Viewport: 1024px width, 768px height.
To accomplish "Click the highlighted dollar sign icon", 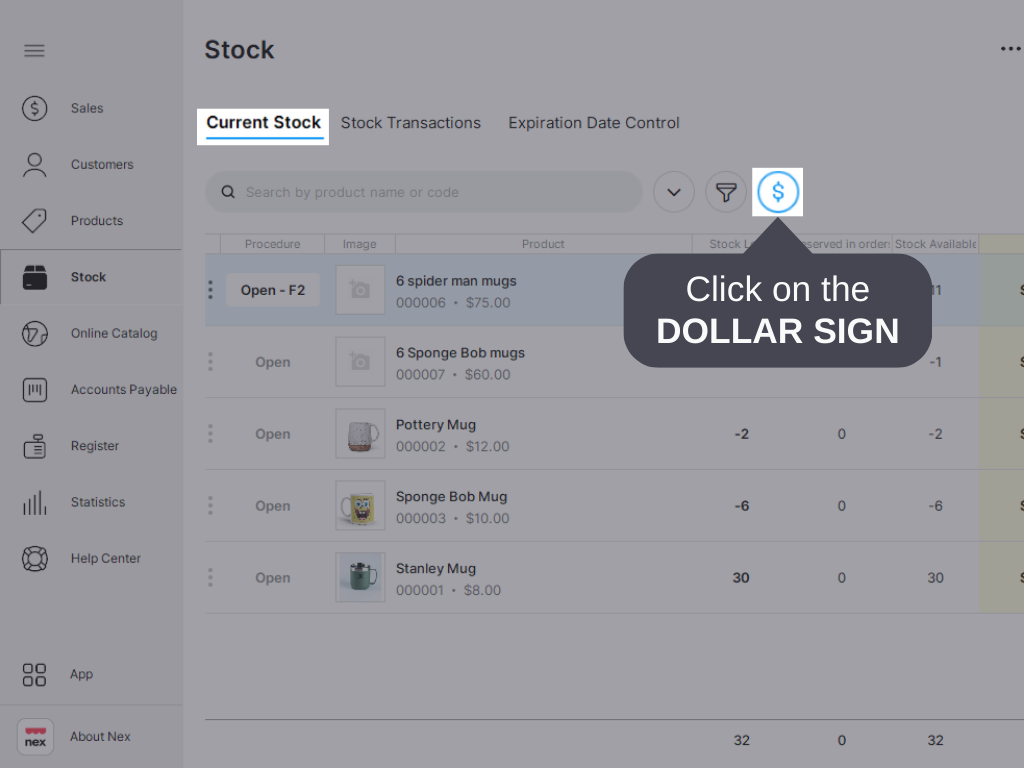I will (x=778, y=192).
